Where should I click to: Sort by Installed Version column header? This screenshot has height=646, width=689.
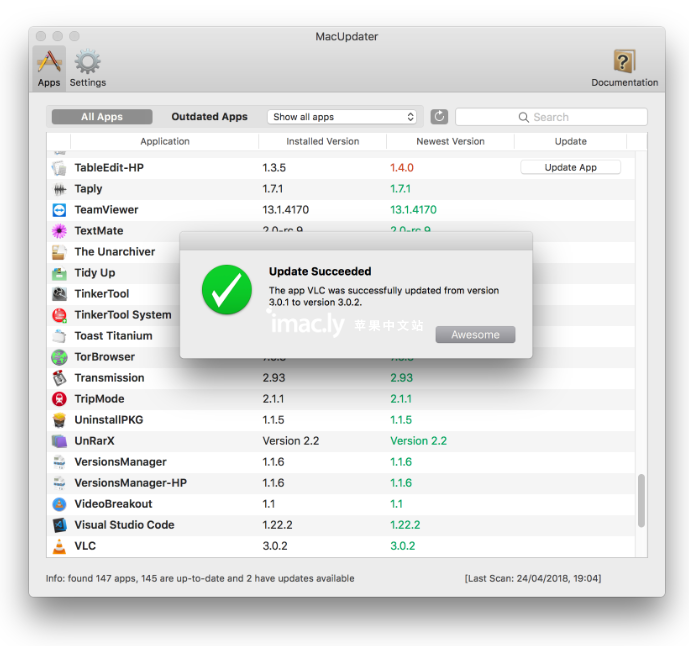[x=323, y=142]
